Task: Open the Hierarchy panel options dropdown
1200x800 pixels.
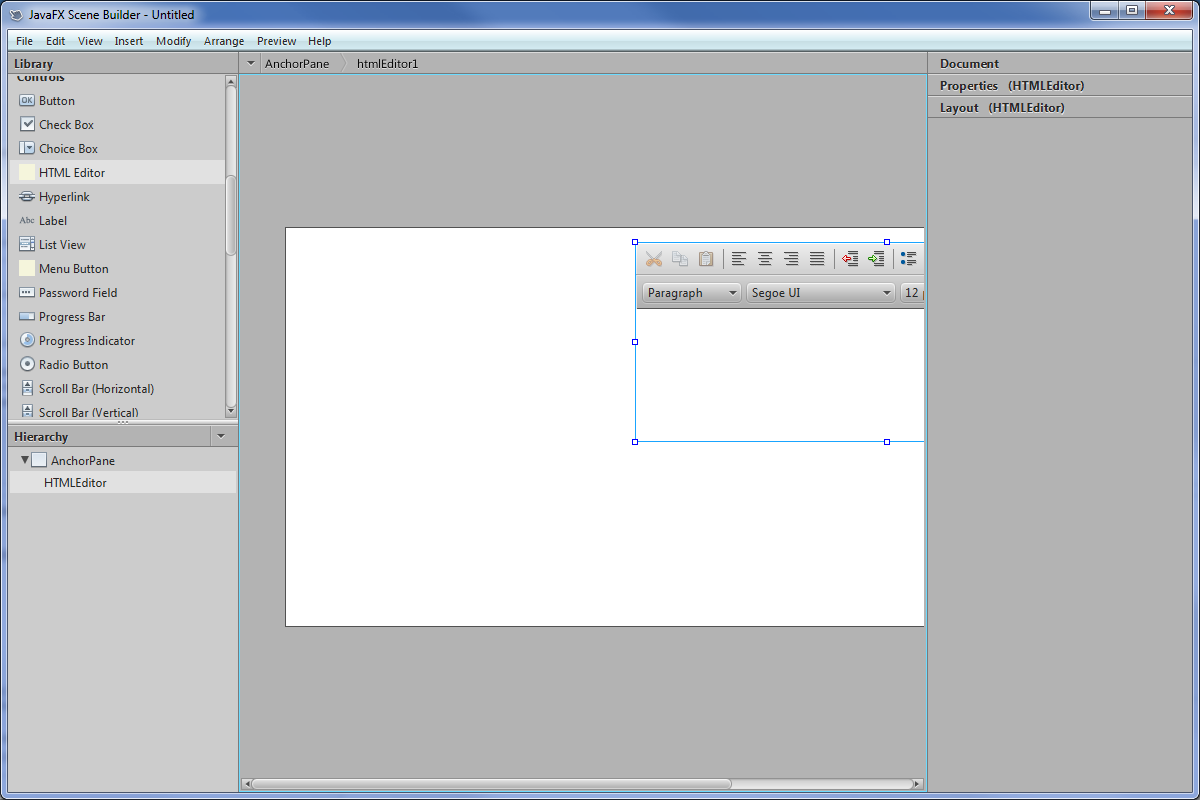Action: 221,436
